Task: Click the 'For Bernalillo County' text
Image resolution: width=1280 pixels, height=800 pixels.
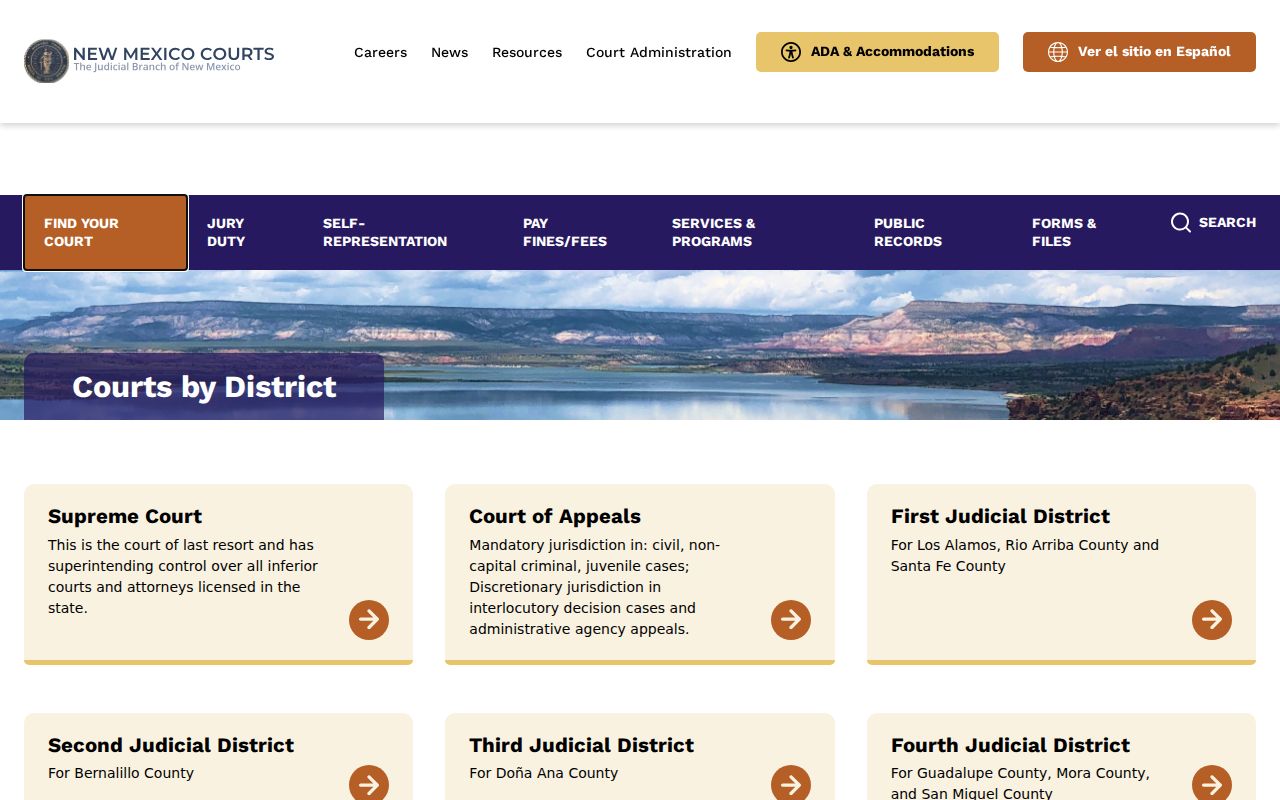Action: (x=121, y=773)
